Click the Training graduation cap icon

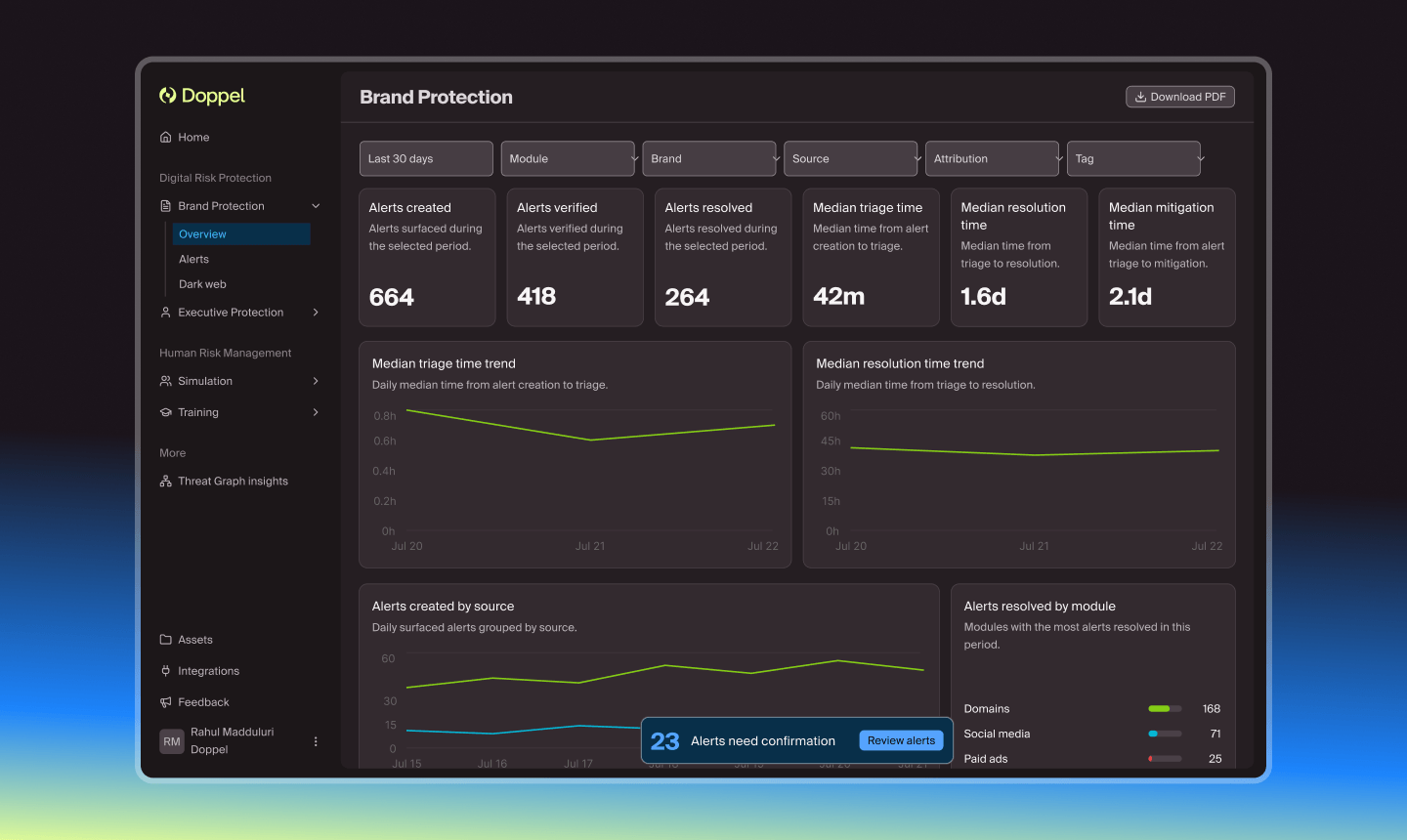(x=166, y=412)
